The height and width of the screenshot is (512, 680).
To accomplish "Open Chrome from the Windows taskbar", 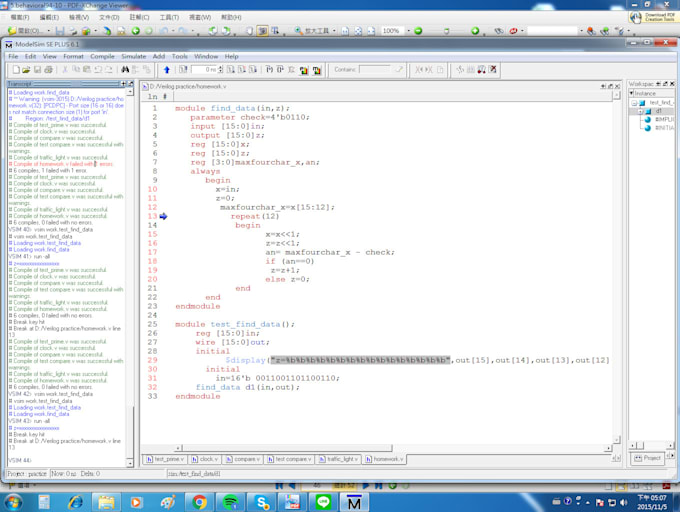I will pos(199,501).
